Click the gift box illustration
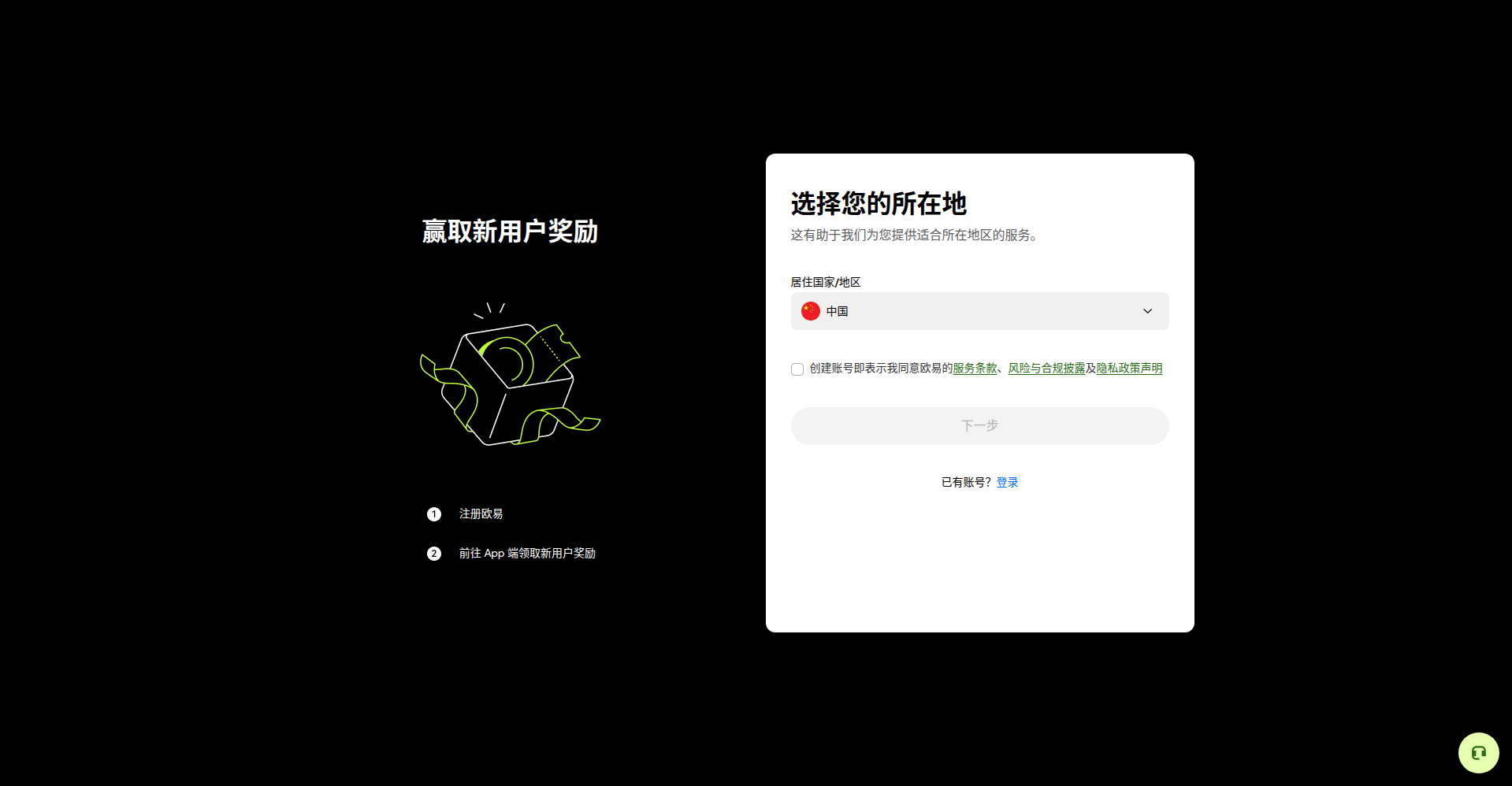This screenshot has height=786, width=1512. tap(511, 374)
